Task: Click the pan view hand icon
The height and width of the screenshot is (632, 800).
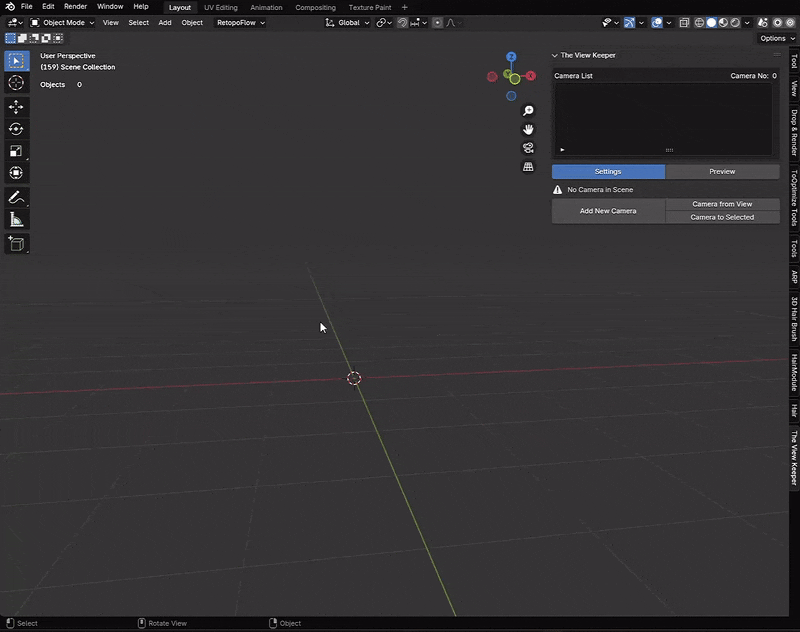Action: click(x=528, y=129)
